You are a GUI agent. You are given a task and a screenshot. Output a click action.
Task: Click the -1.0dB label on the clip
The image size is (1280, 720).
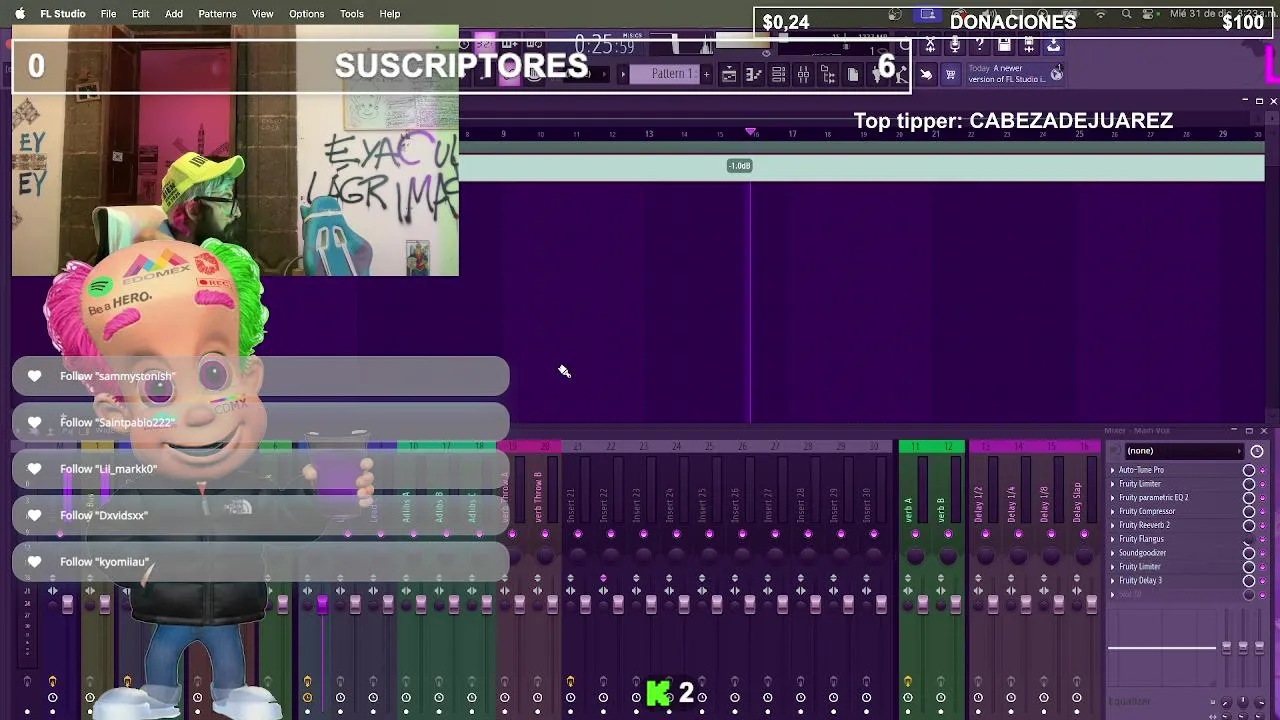(739, 166)
